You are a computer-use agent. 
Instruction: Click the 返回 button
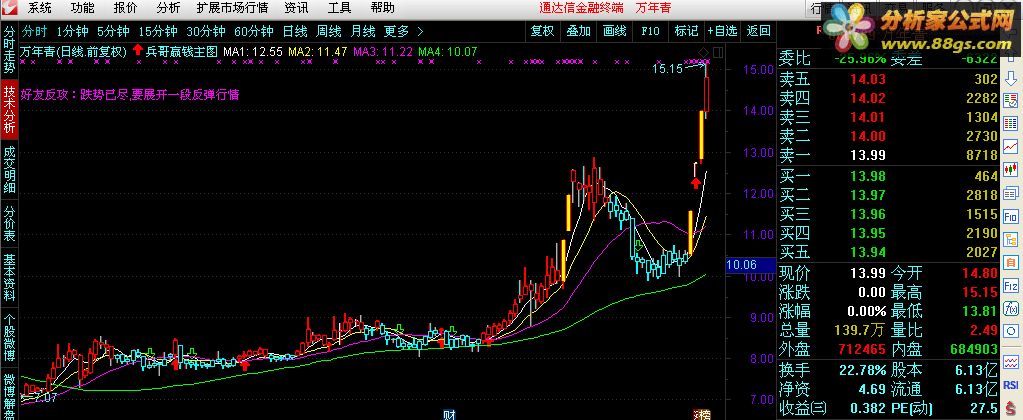pos(759,31)
